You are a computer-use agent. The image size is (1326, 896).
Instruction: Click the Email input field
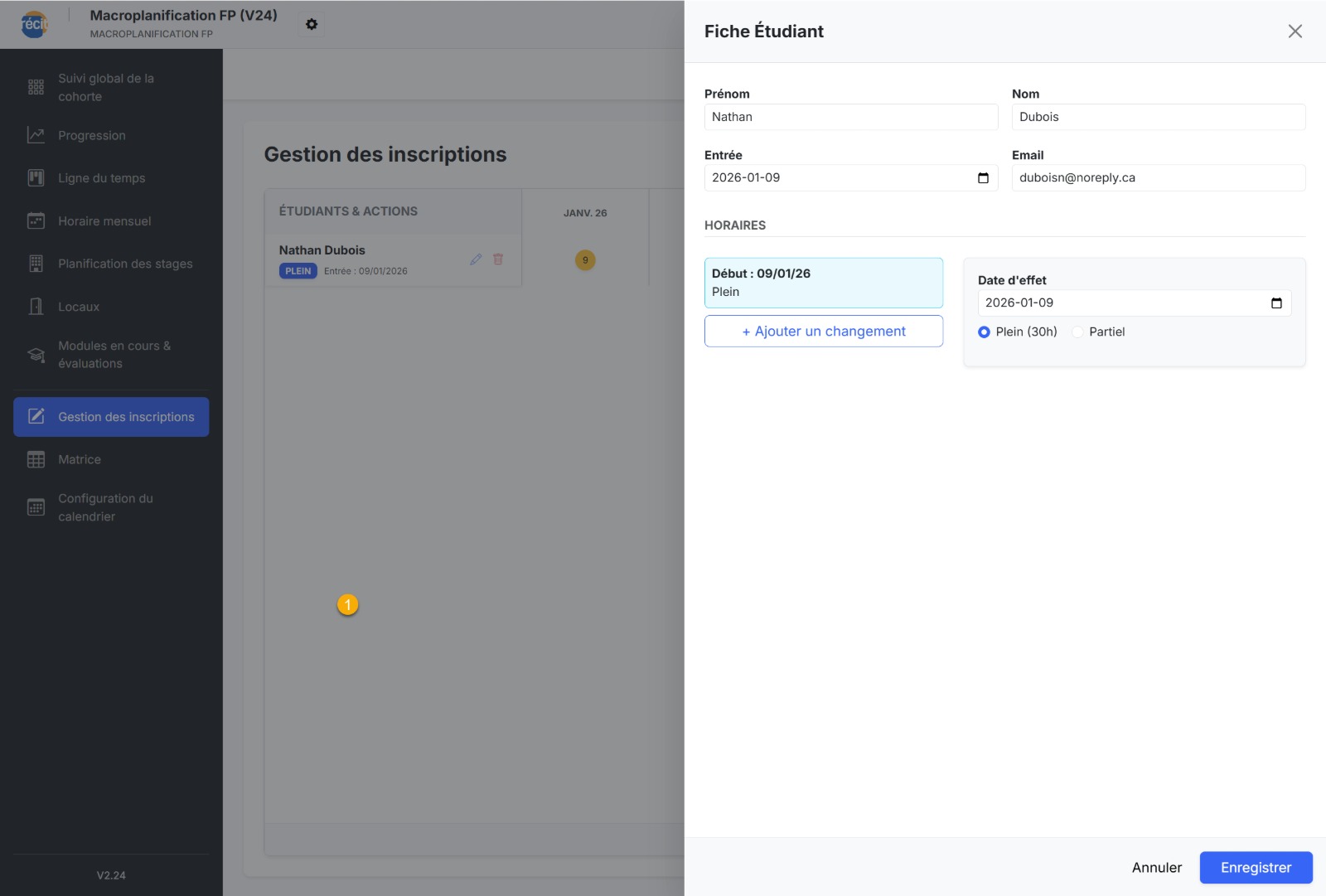tap(1158, 178)
